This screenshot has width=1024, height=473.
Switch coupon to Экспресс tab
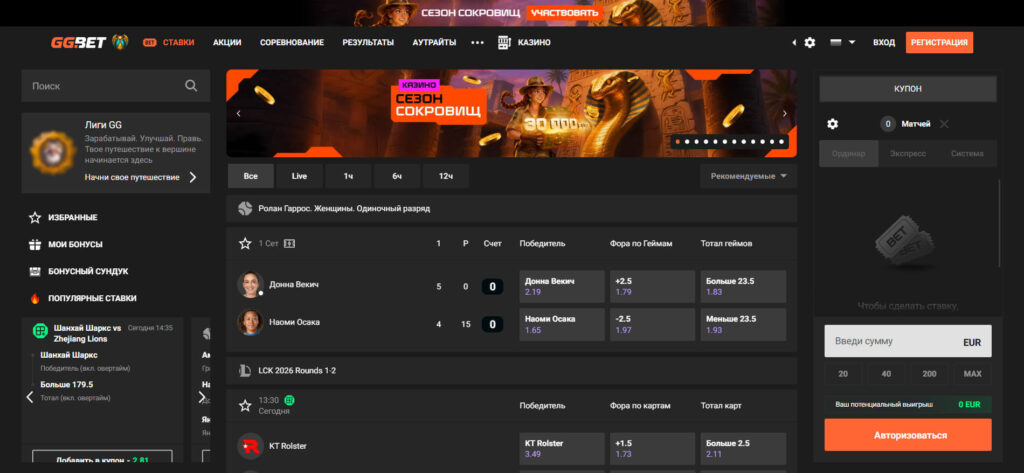point(908,154)
